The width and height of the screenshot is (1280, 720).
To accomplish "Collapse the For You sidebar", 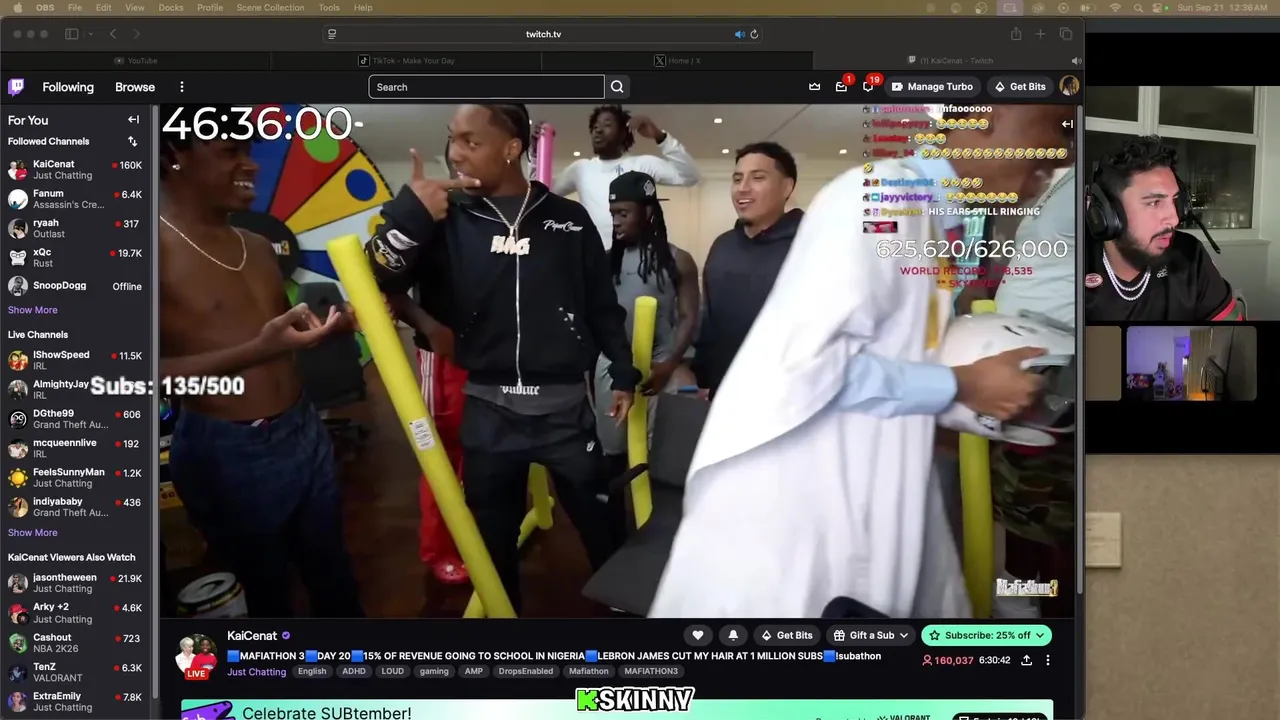I will pyautogui.click(x=133, y=120).
